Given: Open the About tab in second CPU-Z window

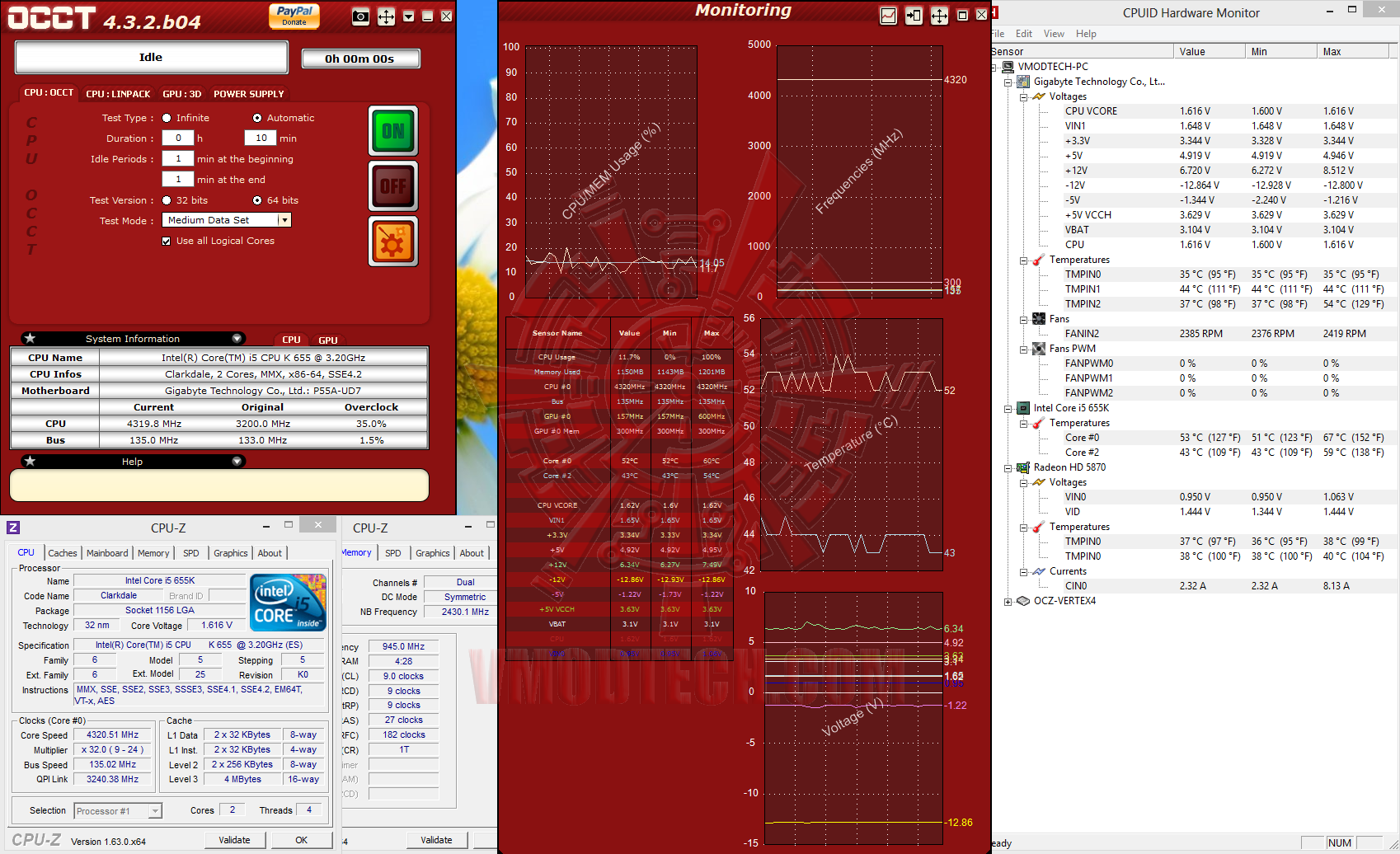Looking at the screenshot, I should 472,553.
